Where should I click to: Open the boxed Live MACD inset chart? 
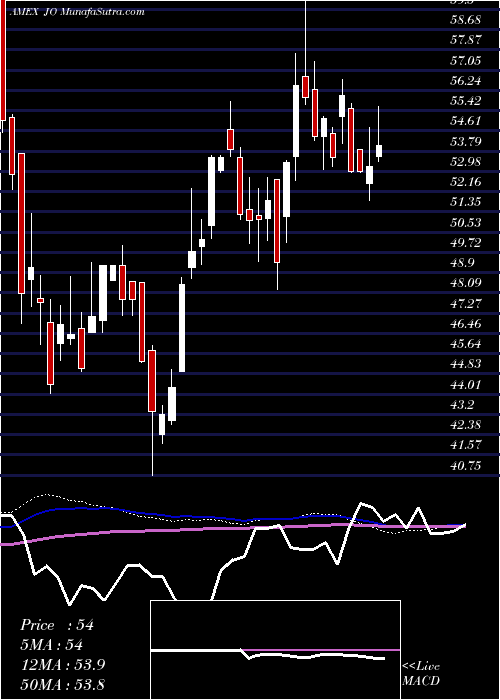(x=275, y=650)
